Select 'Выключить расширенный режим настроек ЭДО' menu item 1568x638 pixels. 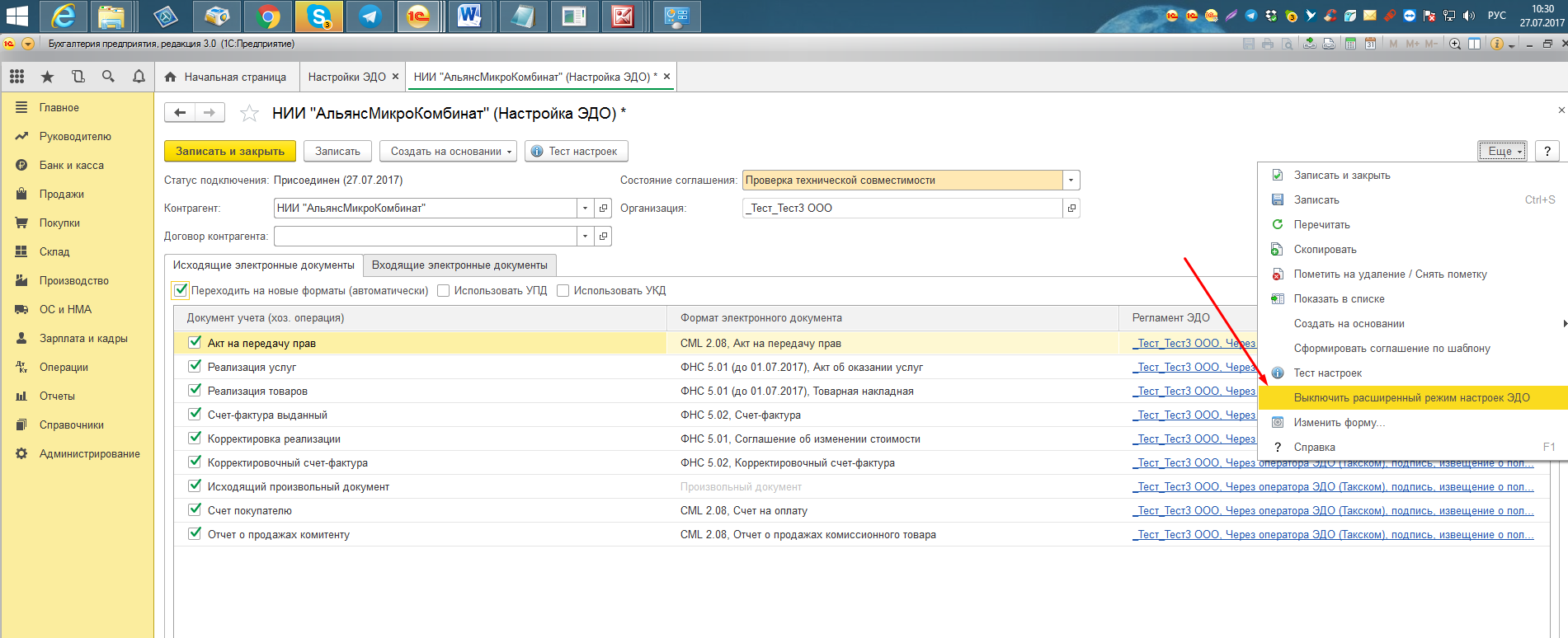(1411, 397)
